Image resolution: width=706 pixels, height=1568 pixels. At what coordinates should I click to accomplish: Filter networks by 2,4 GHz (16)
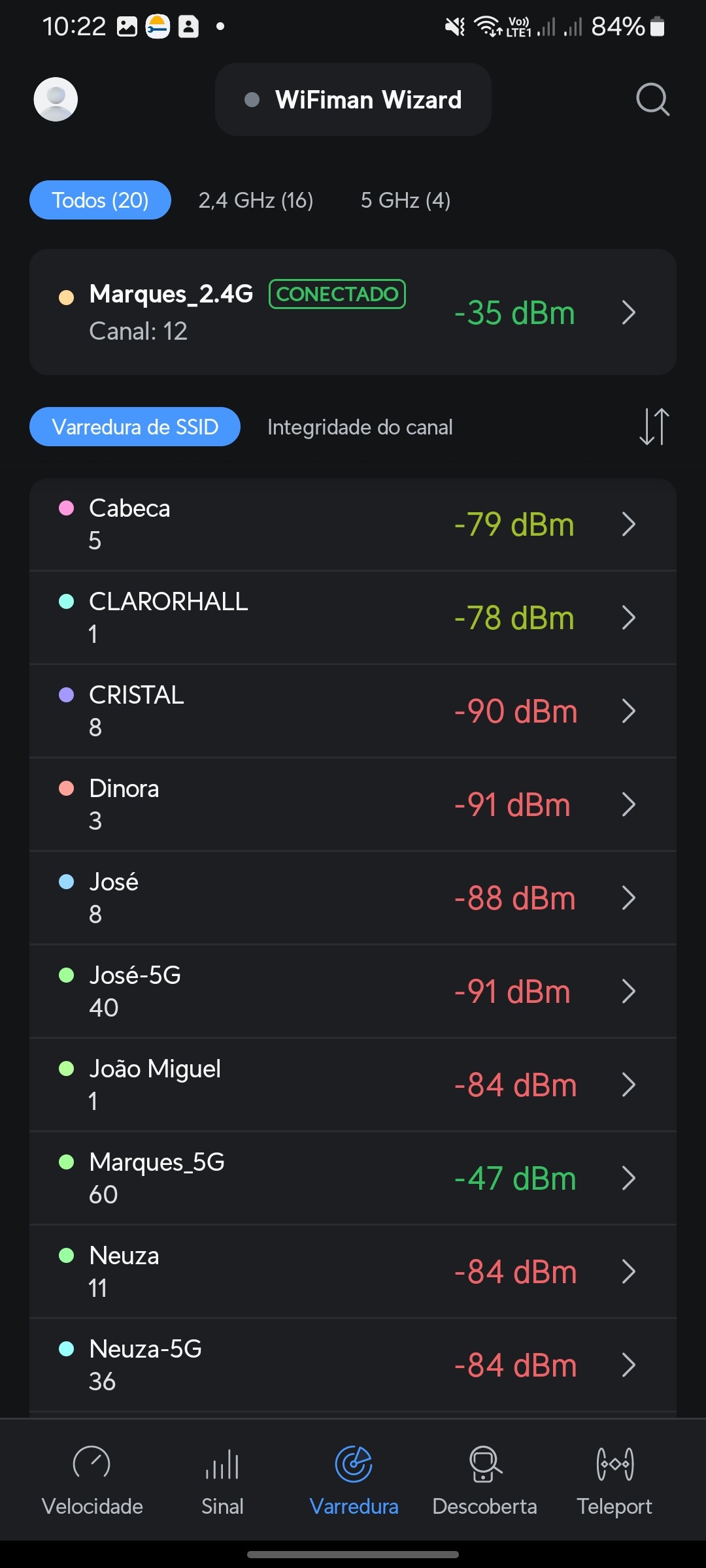pos(256,200)
